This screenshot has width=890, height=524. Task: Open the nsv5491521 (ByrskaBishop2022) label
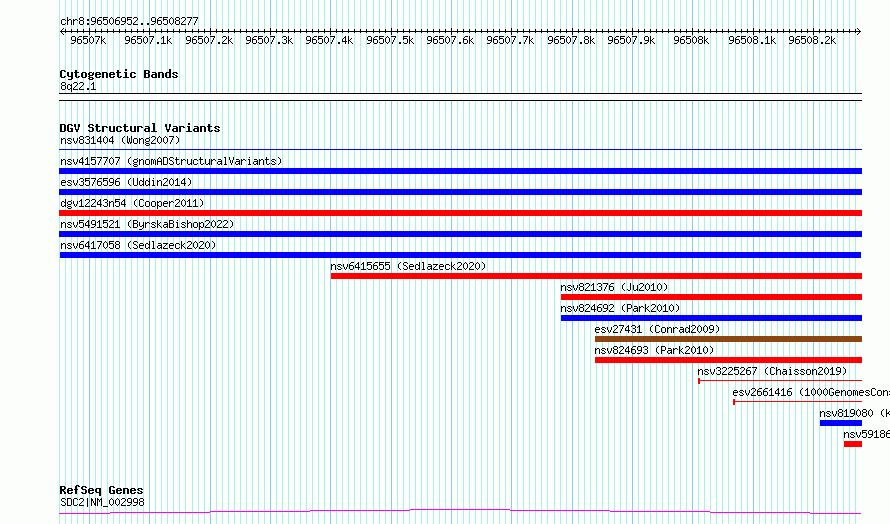tap(147, 224)
